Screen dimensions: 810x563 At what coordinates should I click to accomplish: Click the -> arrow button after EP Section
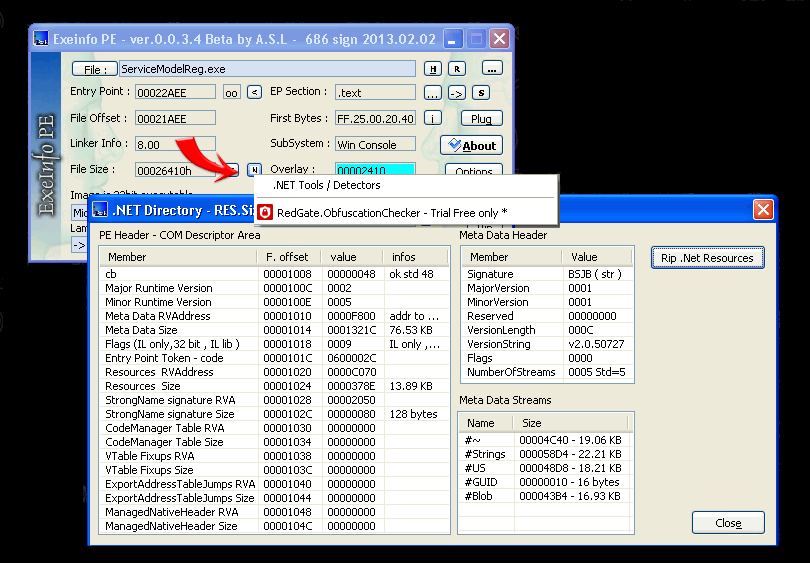point(456,93)
